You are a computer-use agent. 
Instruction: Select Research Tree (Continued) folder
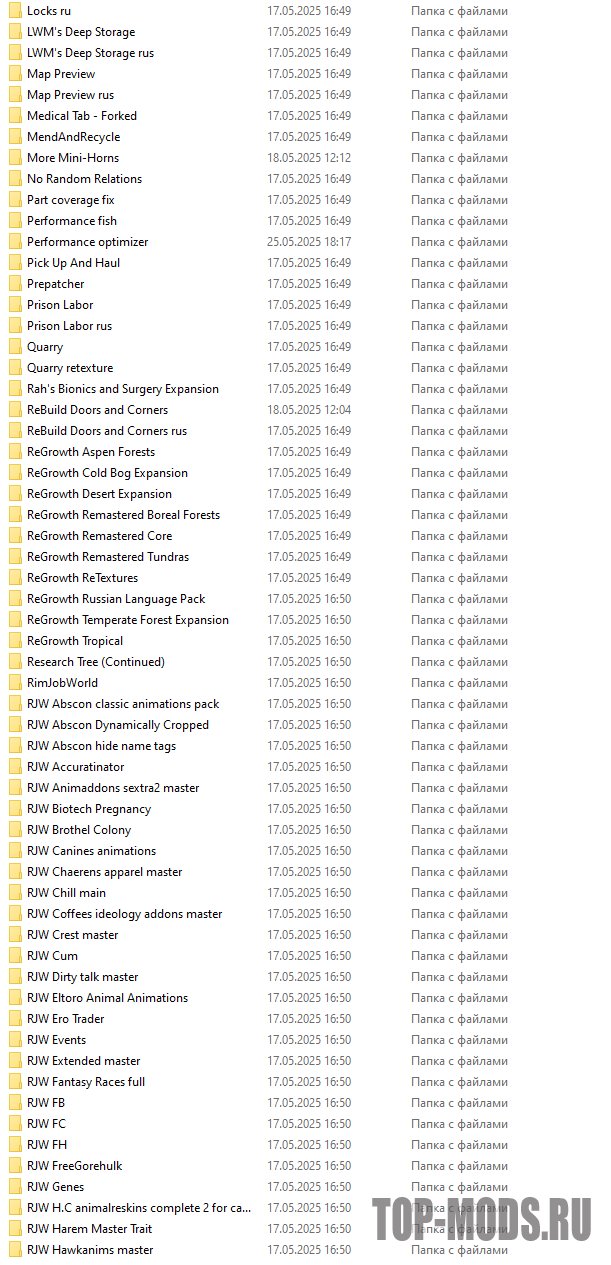coord(96,662)
